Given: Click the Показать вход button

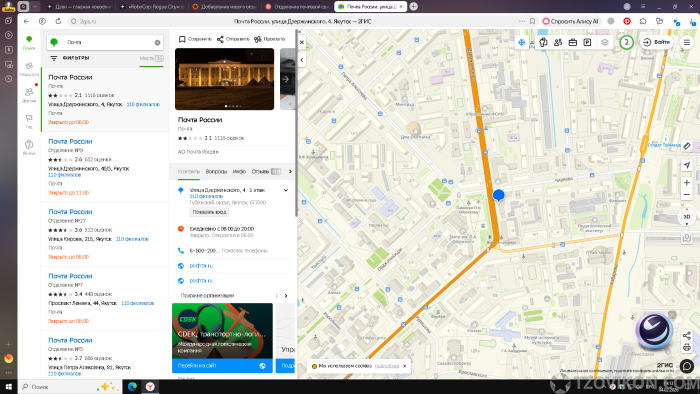Looking at the screenshot, I should click(x=209, y=212).
